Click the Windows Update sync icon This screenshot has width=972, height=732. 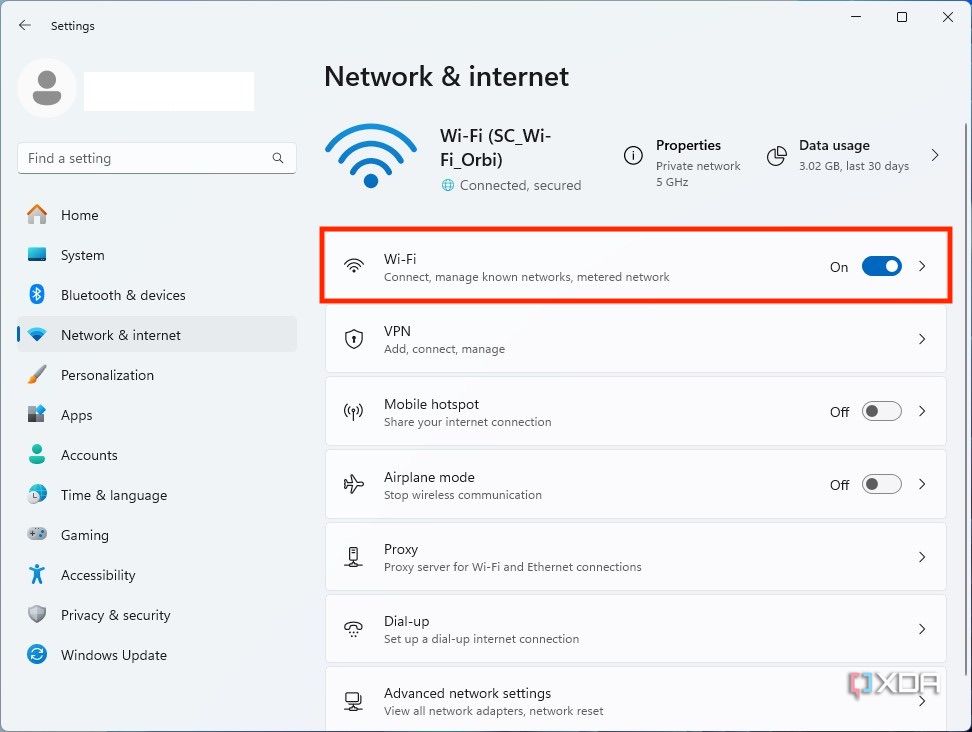click(37, 655)
